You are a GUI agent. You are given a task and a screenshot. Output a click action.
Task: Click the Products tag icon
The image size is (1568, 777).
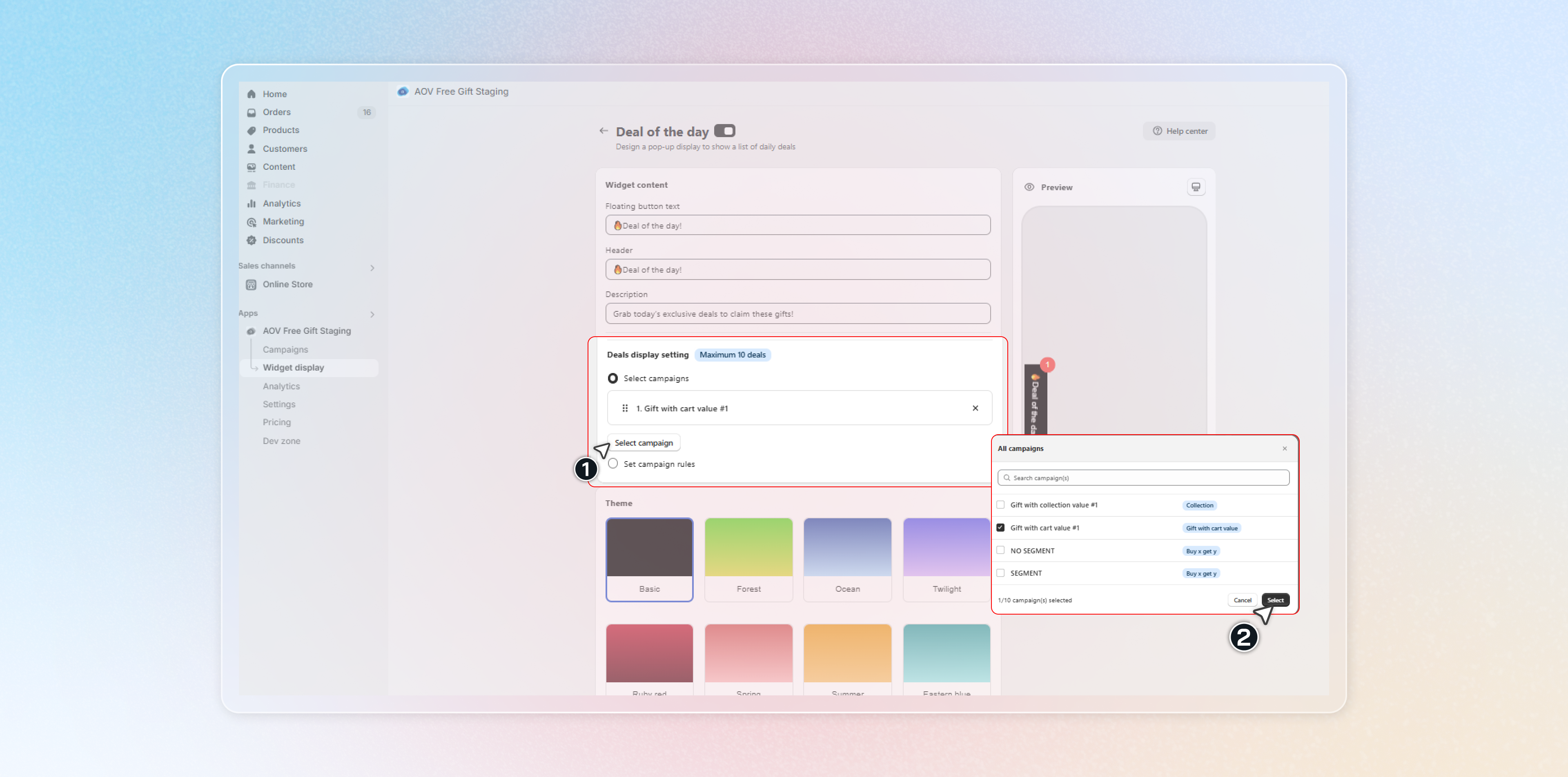(252, 131)
